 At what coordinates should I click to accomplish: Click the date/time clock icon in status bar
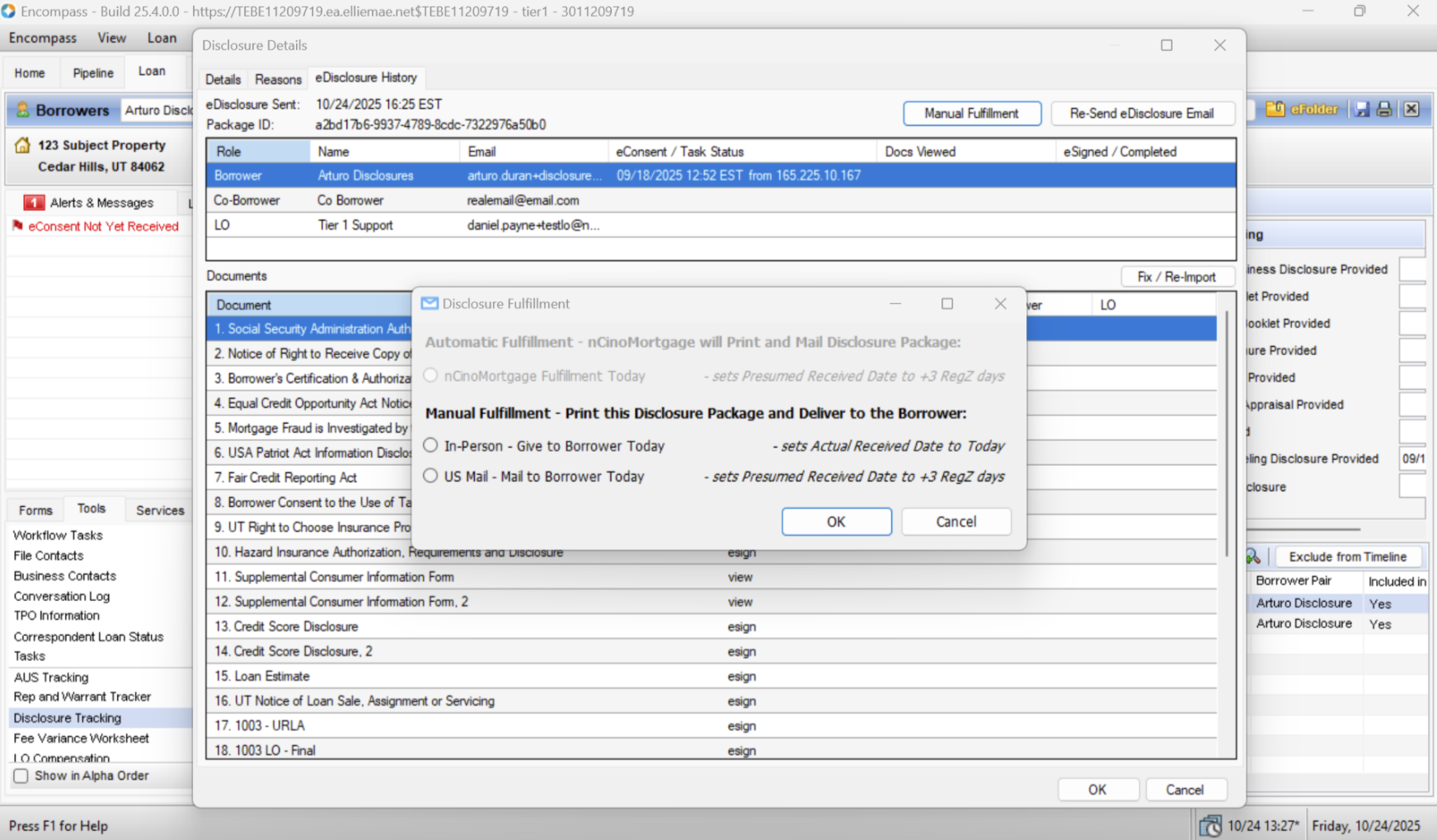(x=1210, y=825)
